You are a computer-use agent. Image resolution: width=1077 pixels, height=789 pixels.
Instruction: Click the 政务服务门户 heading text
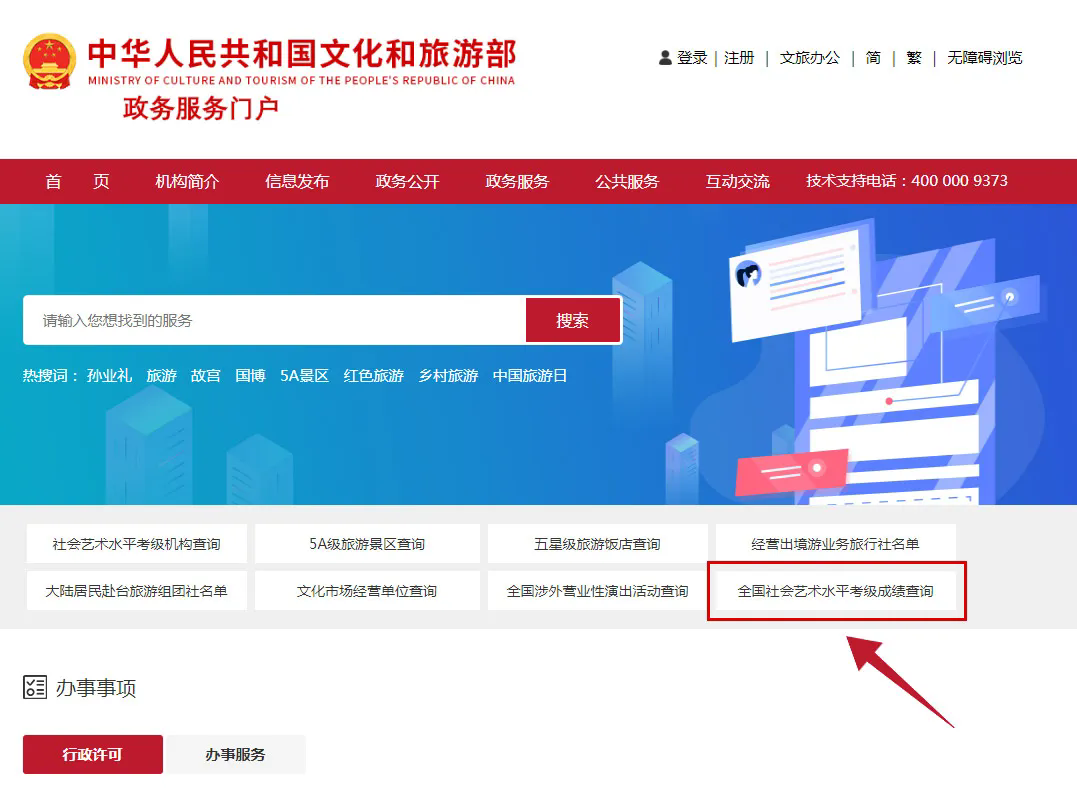[x=201, y=108]
